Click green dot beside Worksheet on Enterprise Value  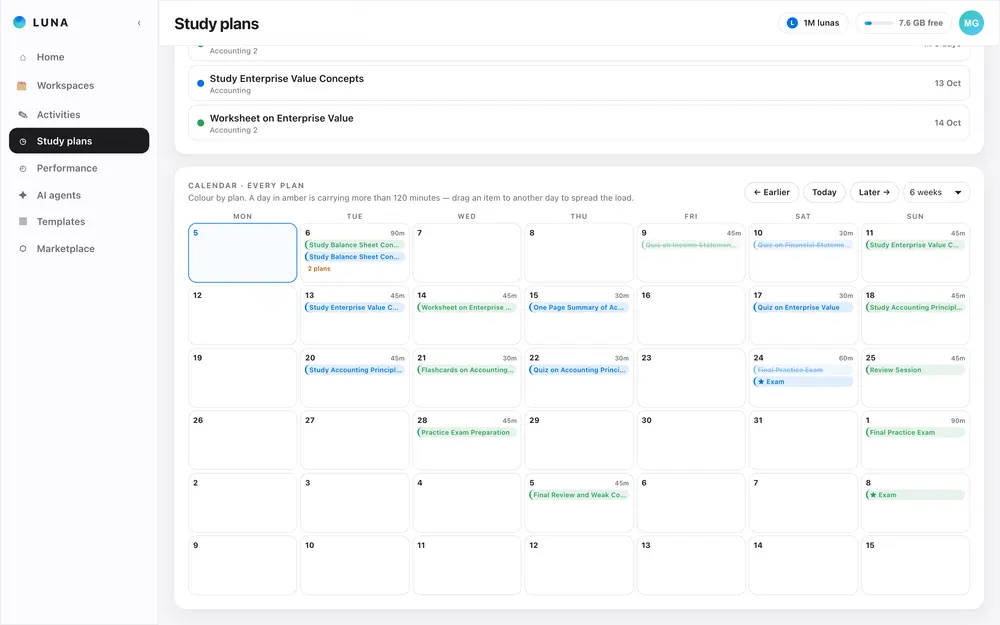(200, 123)
